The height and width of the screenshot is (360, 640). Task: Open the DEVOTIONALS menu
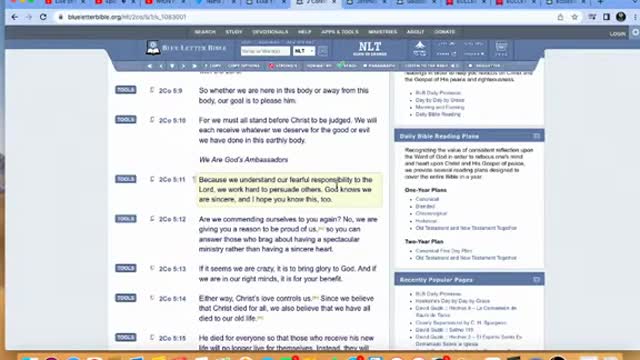tap(270, 32)
